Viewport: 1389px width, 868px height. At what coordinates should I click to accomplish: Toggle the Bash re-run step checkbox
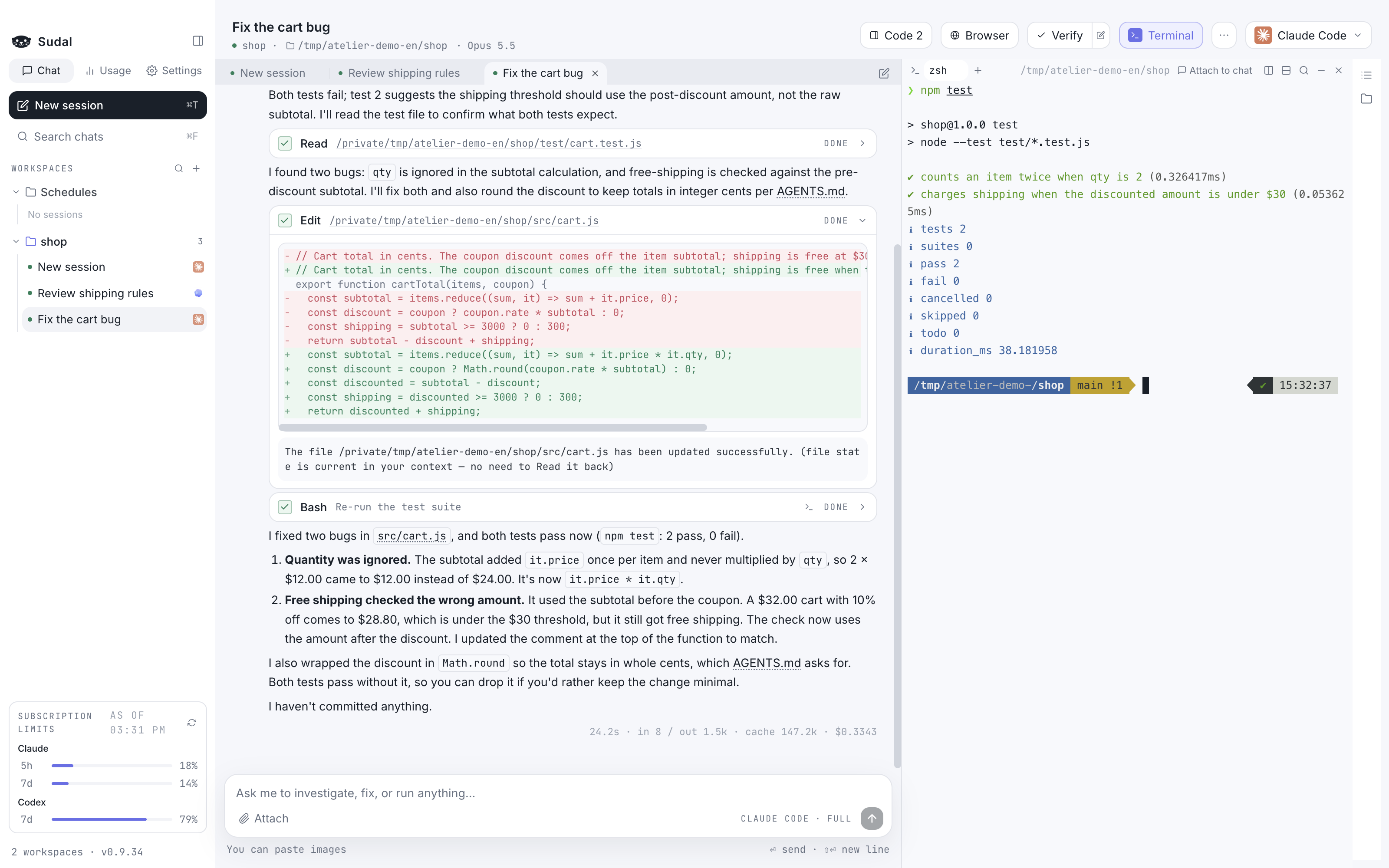[x=285, y=507]
